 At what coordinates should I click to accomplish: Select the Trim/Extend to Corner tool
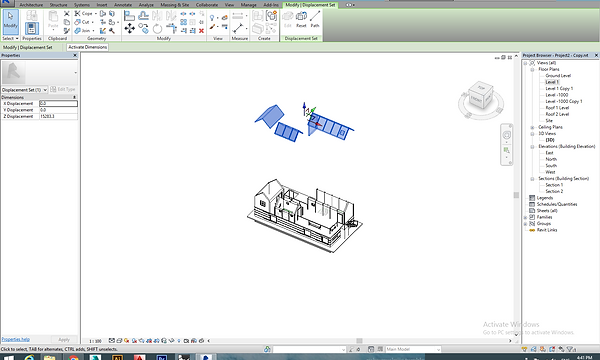171,28
